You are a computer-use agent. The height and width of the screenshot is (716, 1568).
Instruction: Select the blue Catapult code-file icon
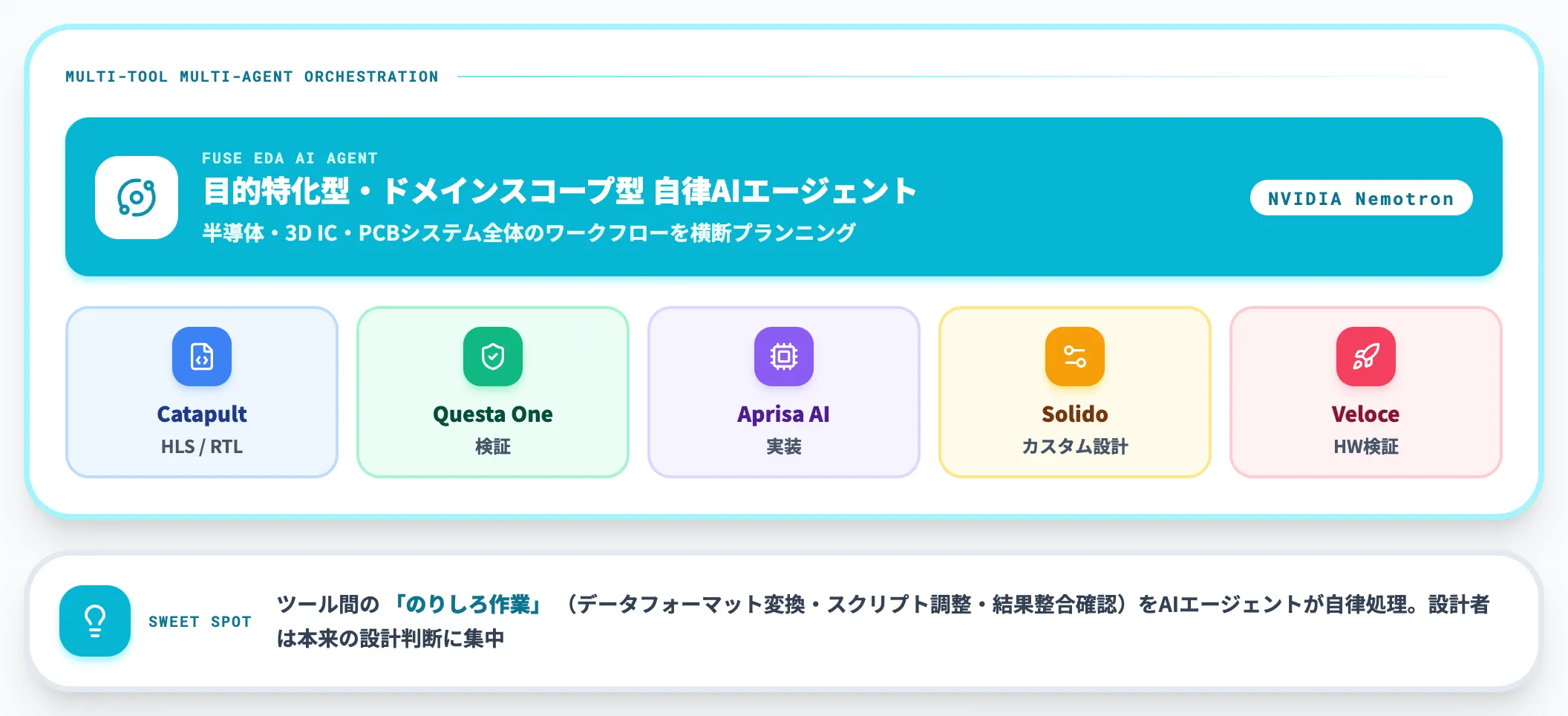coord(202,357)
